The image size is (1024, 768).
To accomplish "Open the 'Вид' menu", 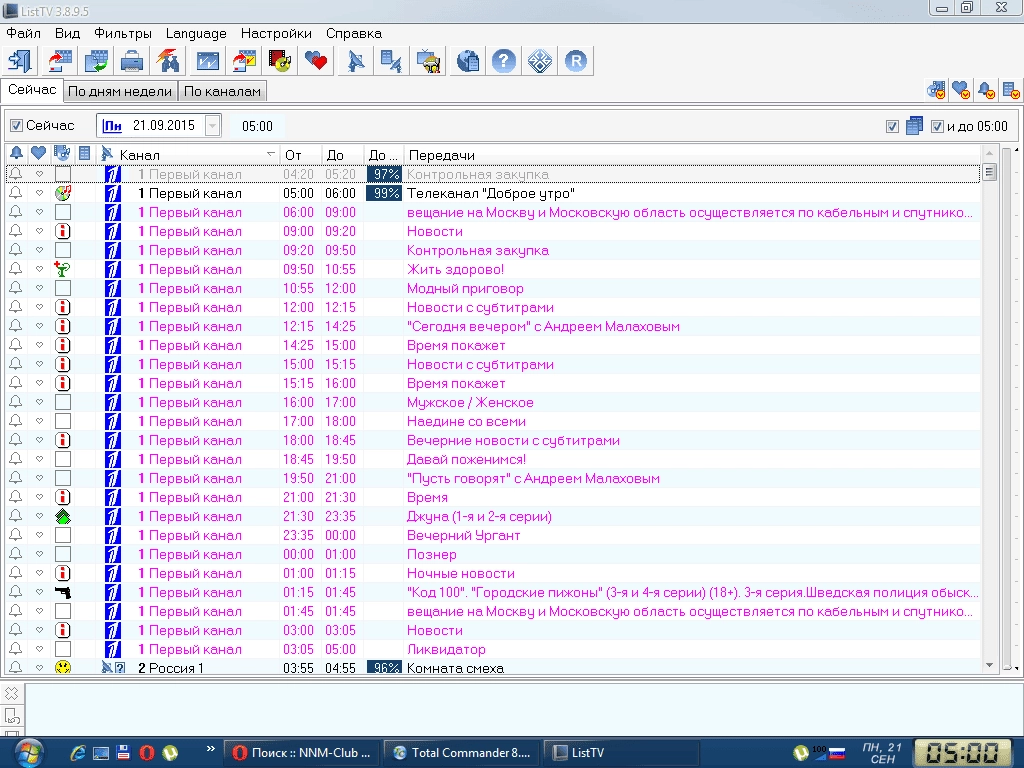I will 67,33.
